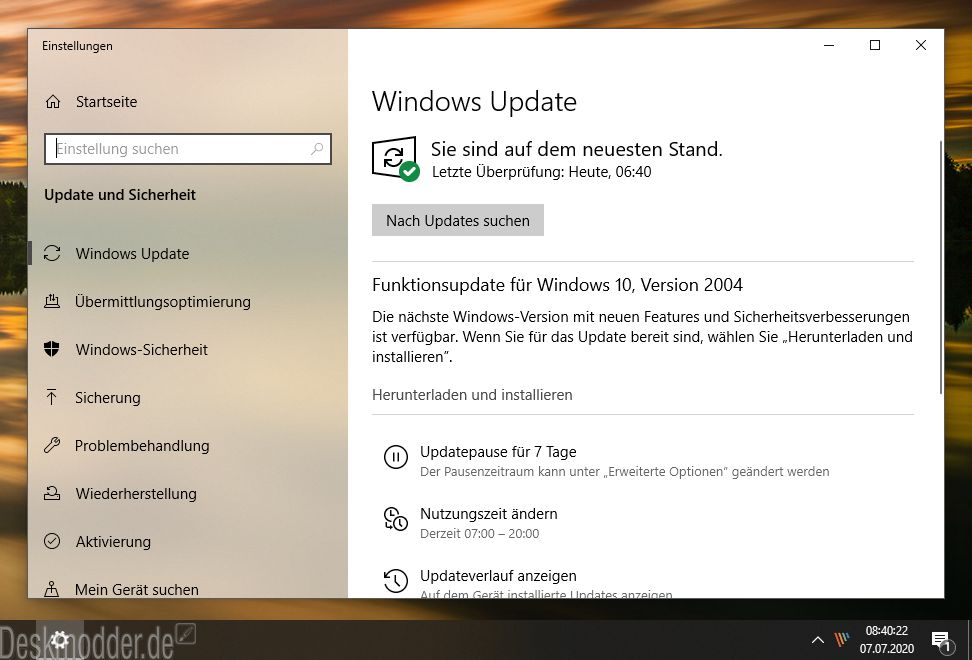The height and width of the screenshot is (660, 972).
Task: Click the colorful striped tray icon
Action: [842, 640]
